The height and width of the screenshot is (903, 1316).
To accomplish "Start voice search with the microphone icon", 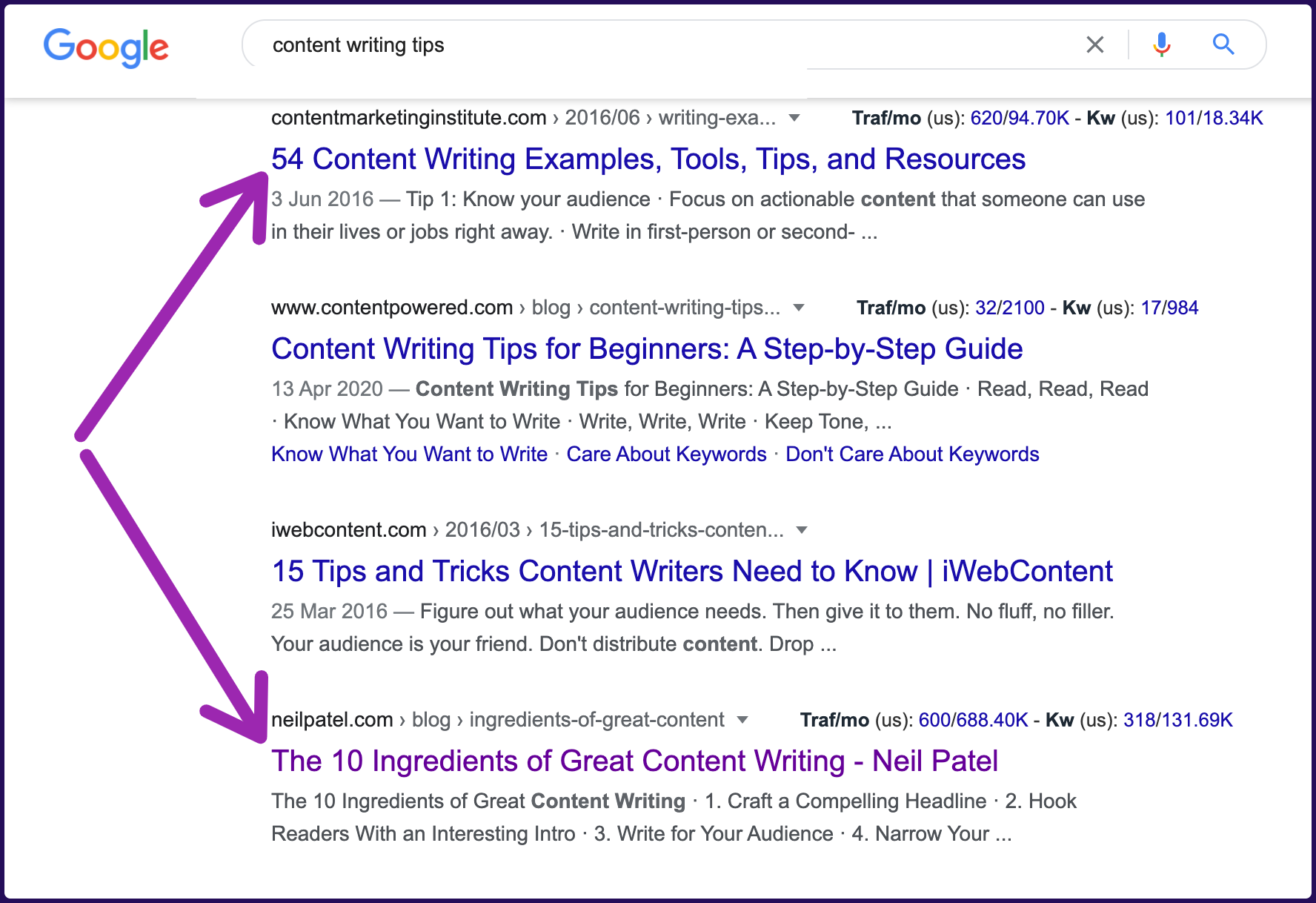I will coord(1161,45).
